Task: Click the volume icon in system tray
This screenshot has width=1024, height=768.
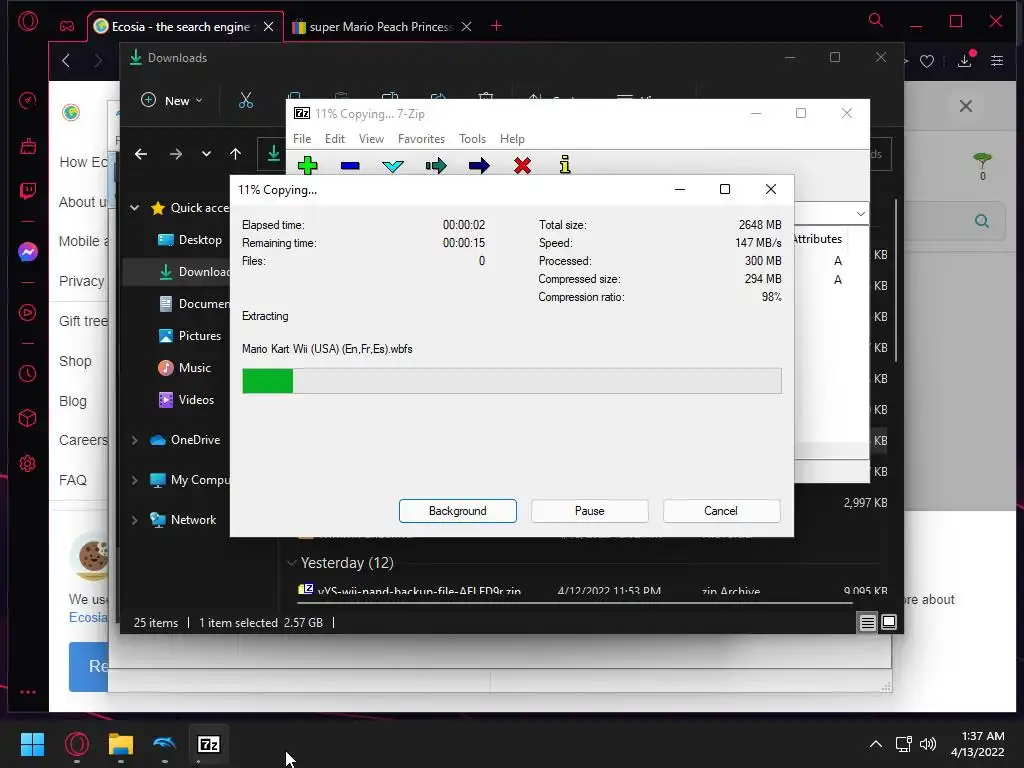Action: [927, 744]
